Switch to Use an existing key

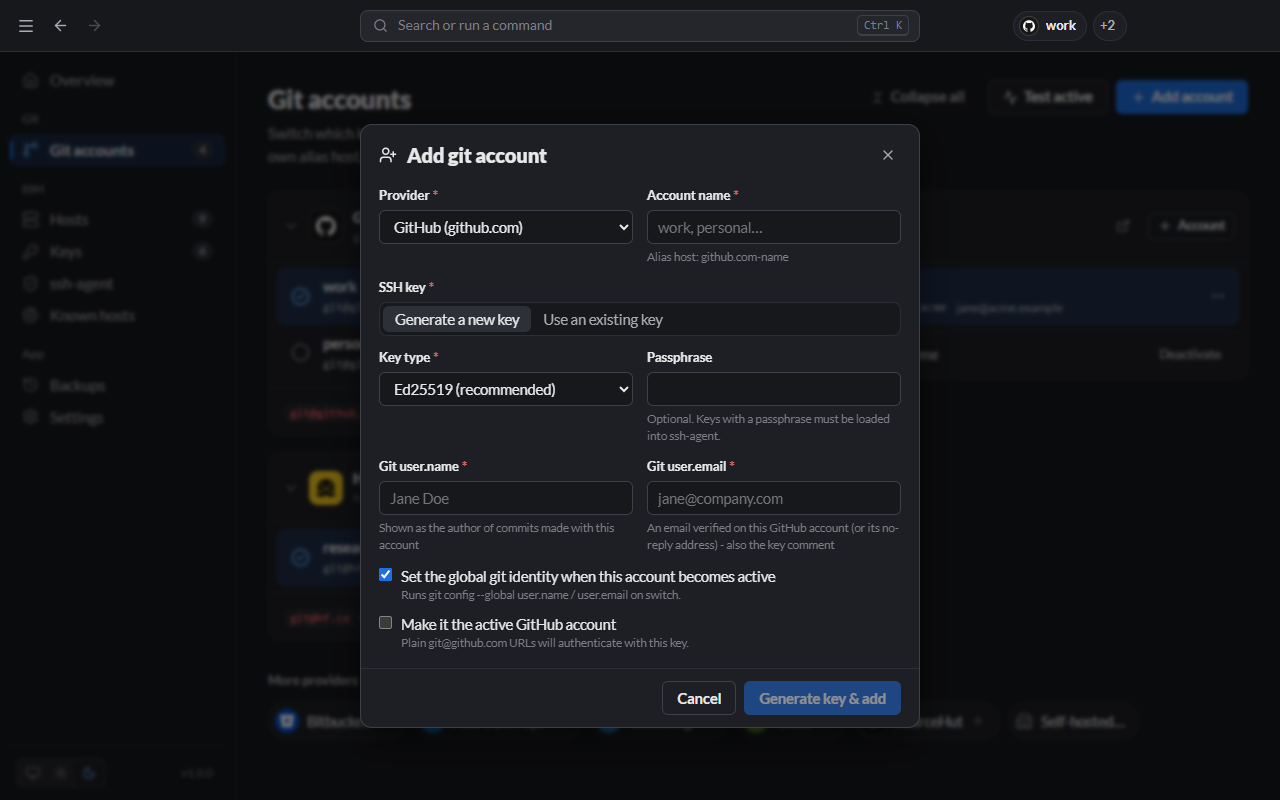pos(603,319)
